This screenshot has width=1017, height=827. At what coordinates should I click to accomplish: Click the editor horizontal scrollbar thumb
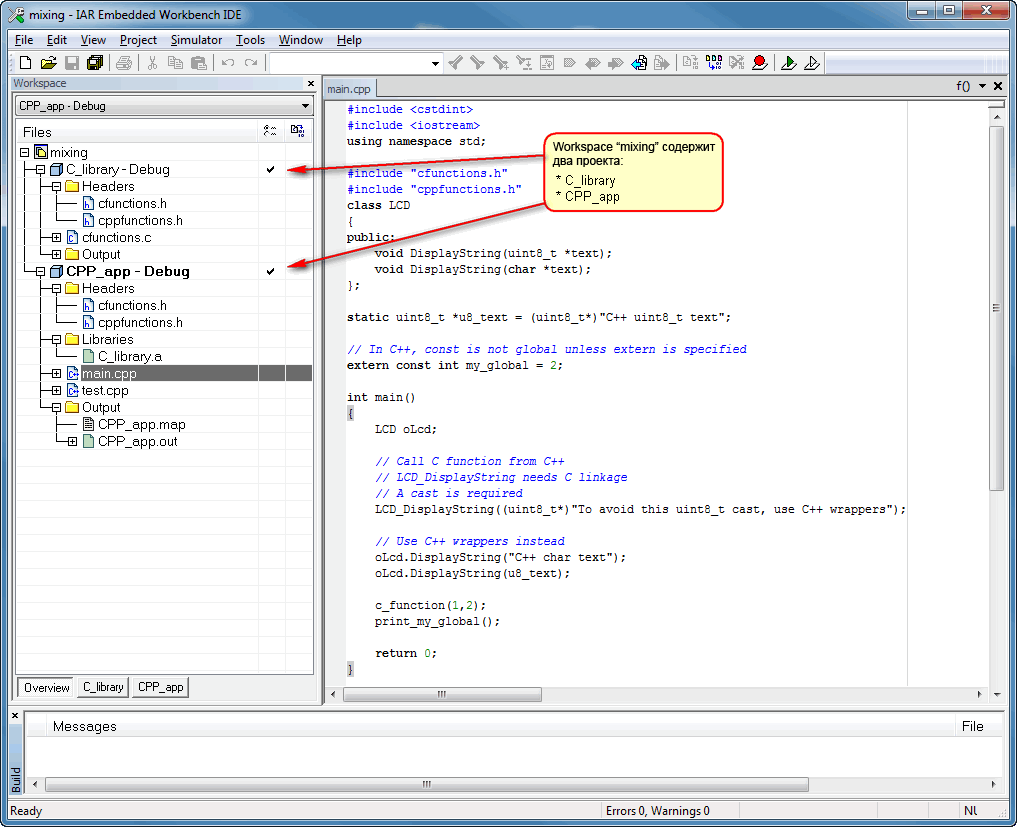click(x=442, y=694)
